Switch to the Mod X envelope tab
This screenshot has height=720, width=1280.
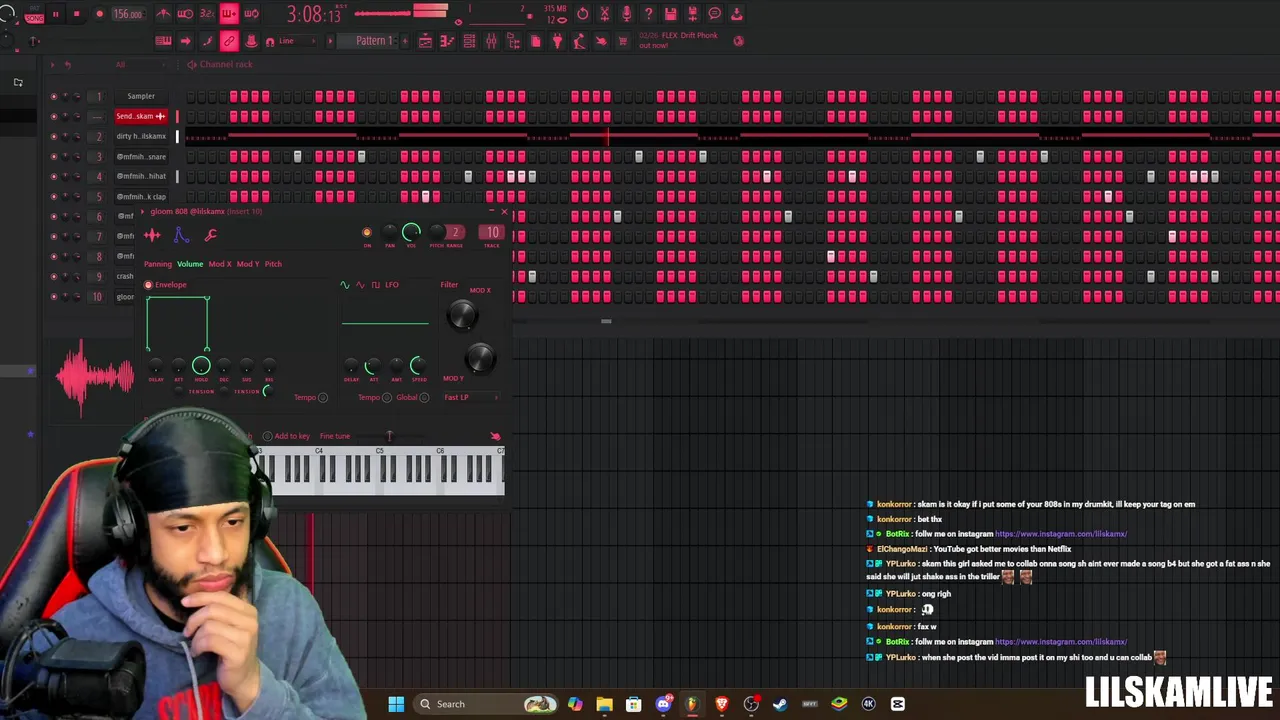coord(220,264)
